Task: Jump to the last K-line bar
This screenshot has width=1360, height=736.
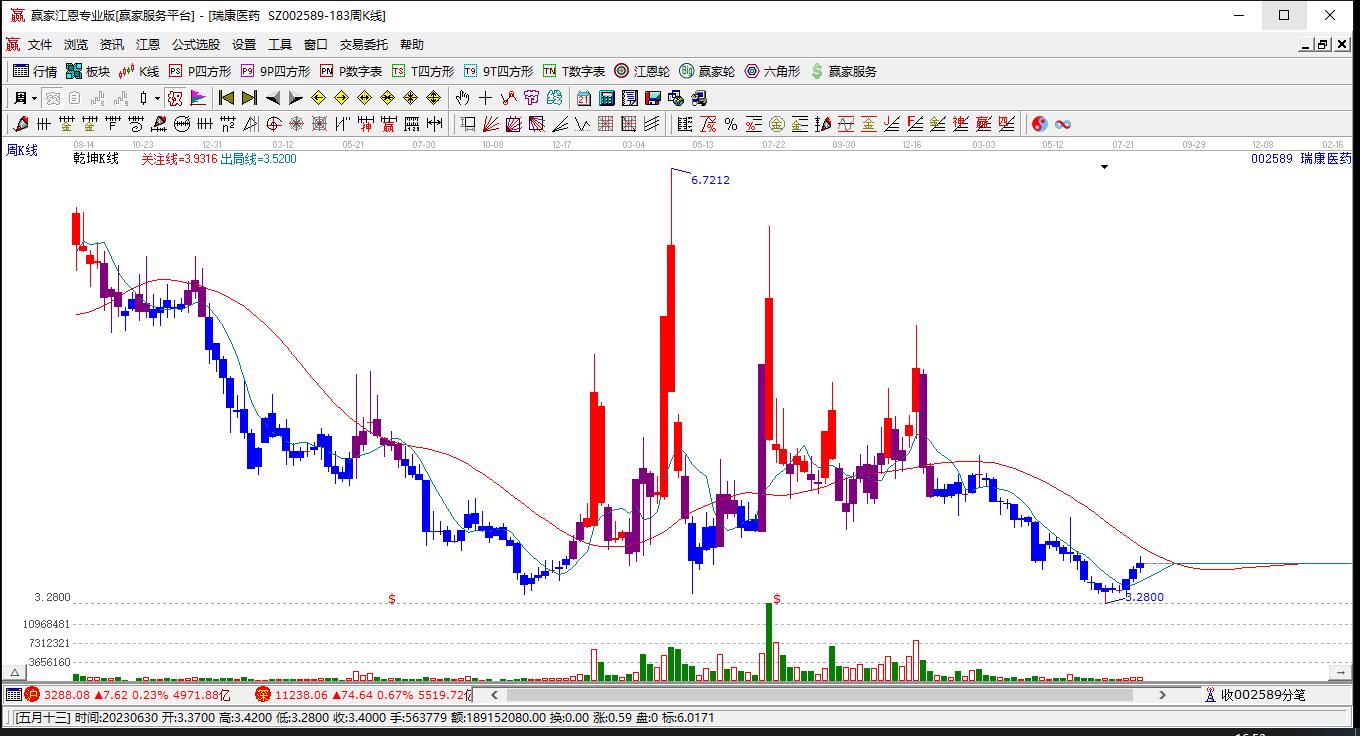Action: point(250,98)
